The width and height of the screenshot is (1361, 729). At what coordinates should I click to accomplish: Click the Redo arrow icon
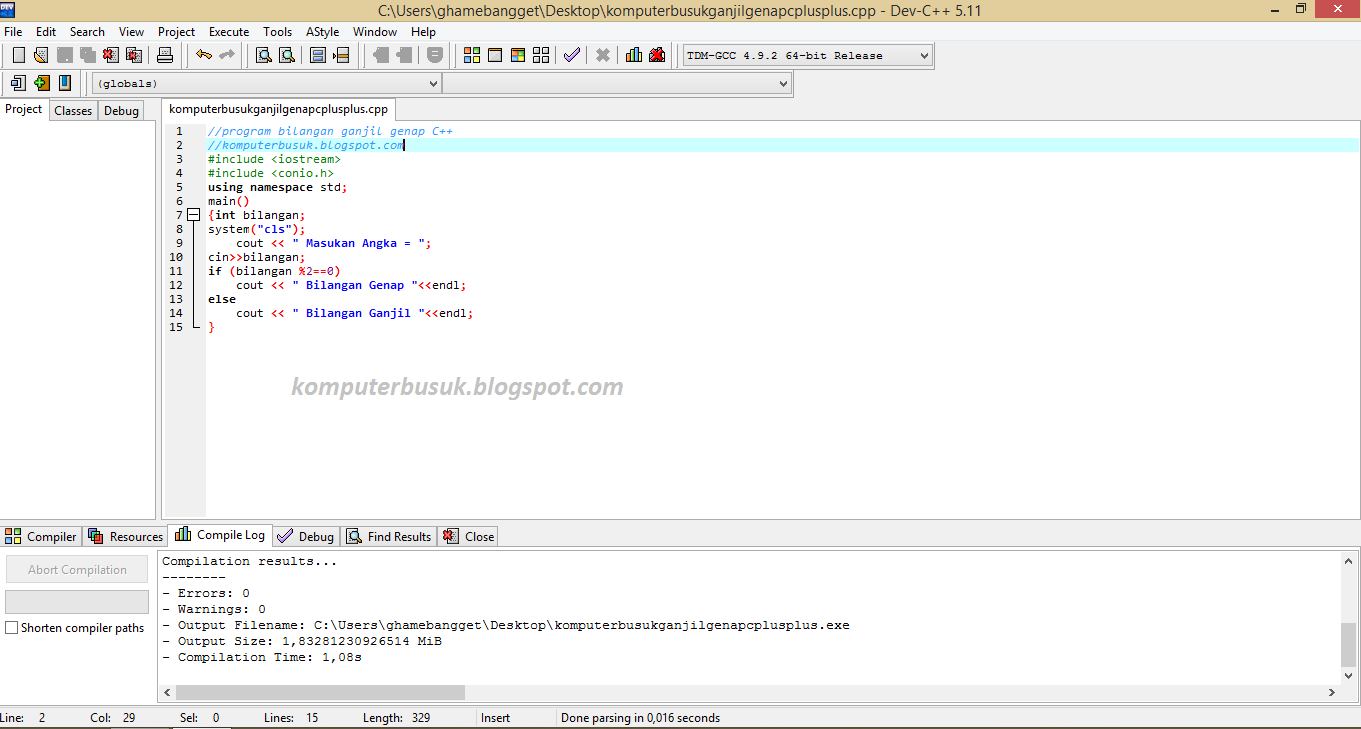coord(227,55)
